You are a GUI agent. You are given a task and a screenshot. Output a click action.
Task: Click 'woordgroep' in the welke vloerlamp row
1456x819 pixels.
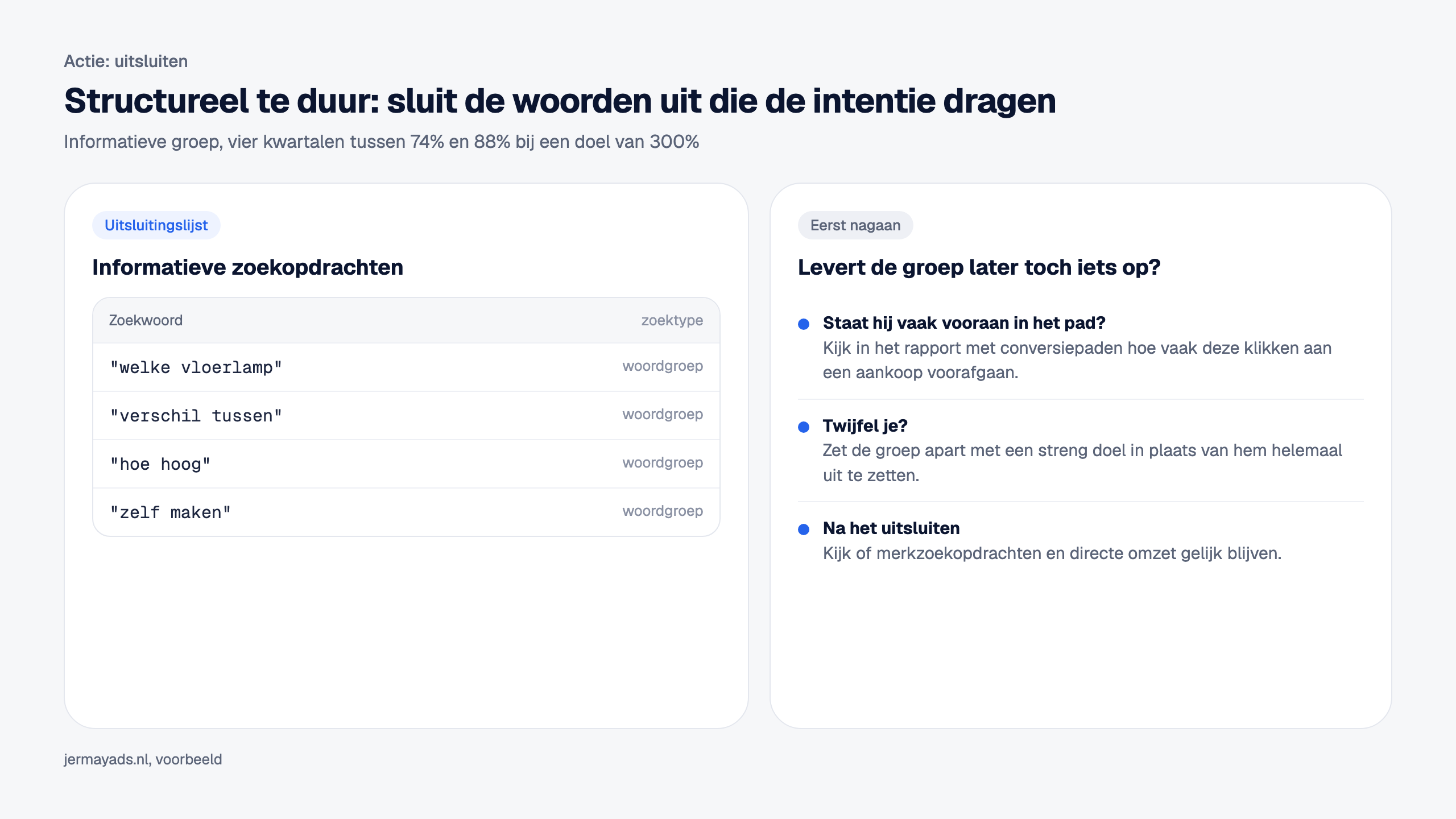click(x=663, y=366)
